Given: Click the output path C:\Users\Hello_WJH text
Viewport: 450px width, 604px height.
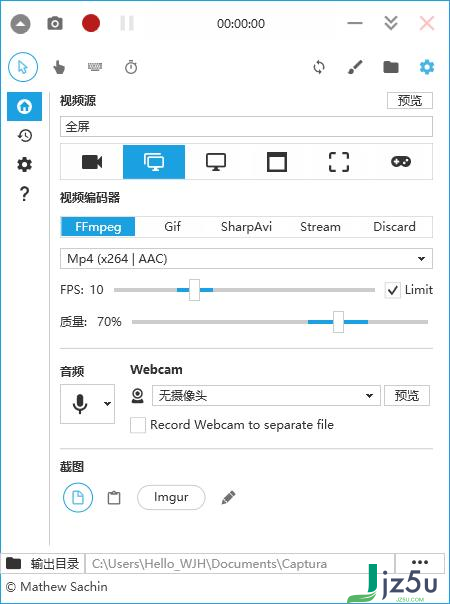Looking at the screenshot, I should [209, 564].
